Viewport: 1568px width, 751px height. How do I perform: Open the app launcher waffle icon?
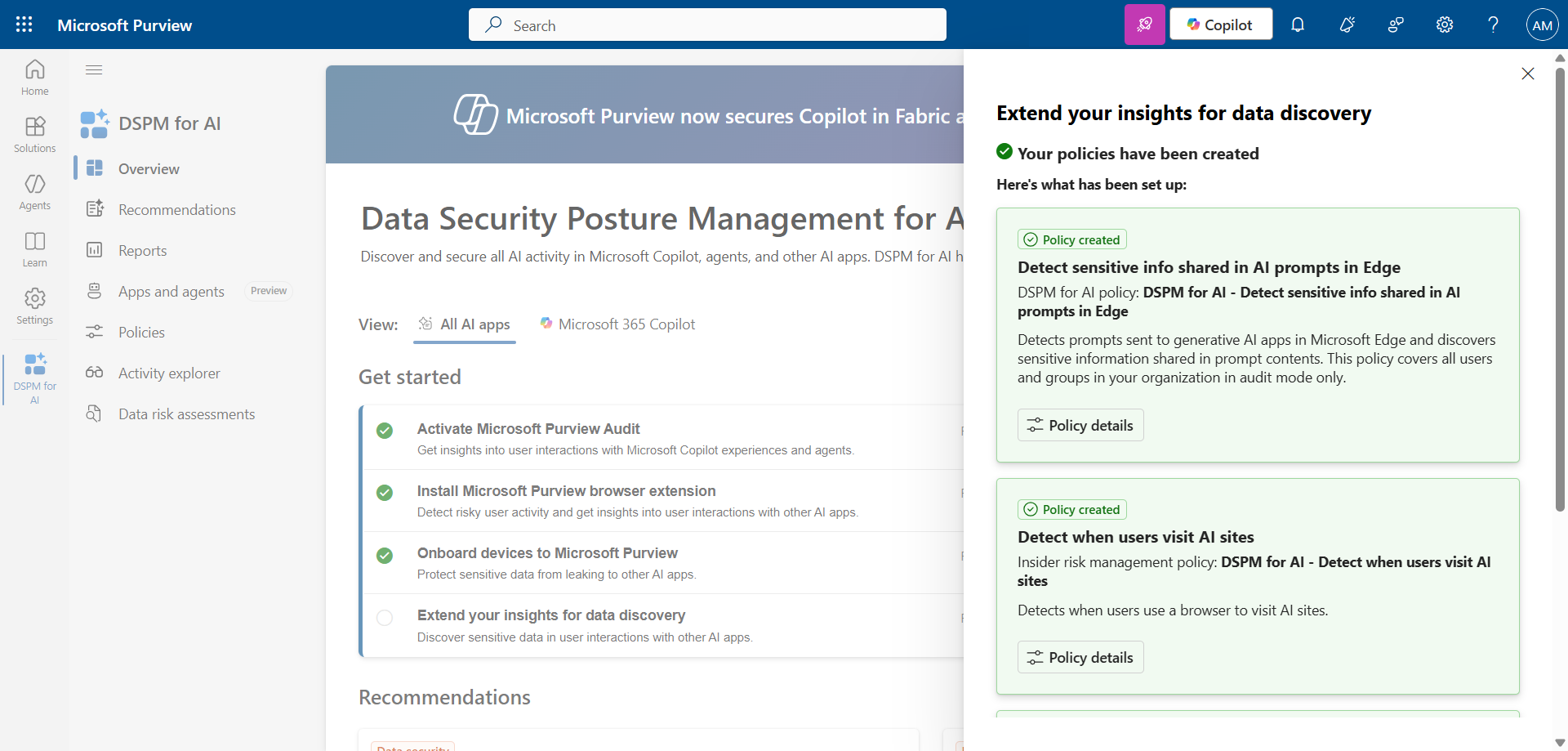coord(24,25)
